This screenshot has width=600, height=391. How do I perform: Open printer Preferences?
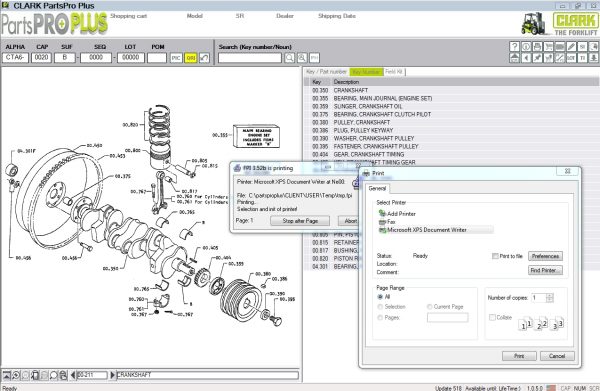point(545,256)
